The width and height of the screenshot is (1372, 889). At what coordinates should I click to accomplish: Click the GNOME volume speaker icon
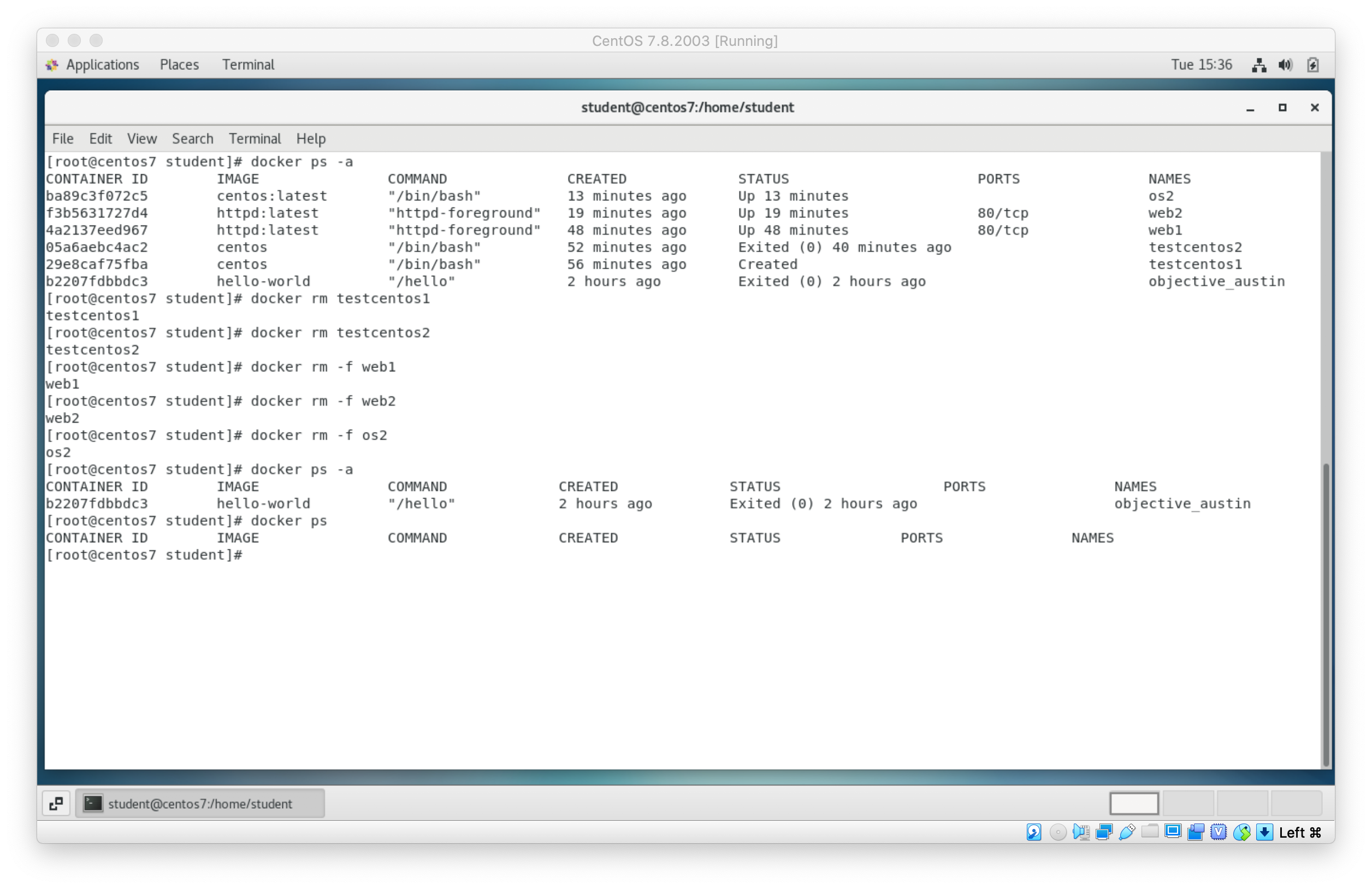[1285, 65]
